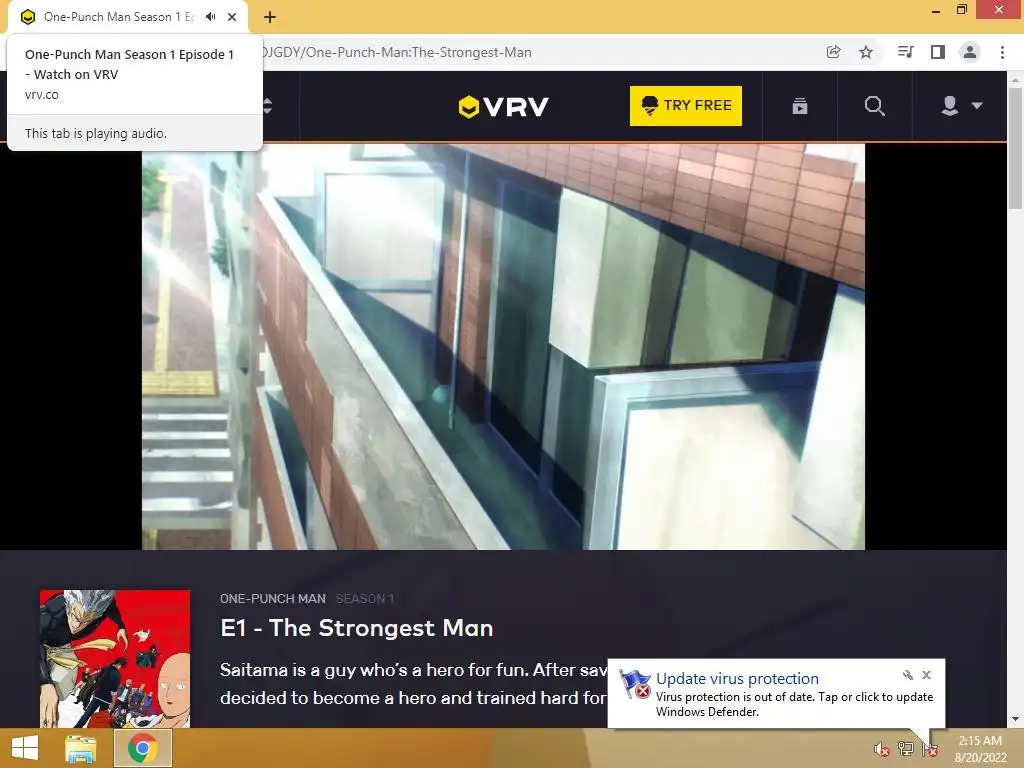Viewport: 1024px width, 768px height.
Task: Open the media control icon in toolbar
Action: tap(905, 52)
